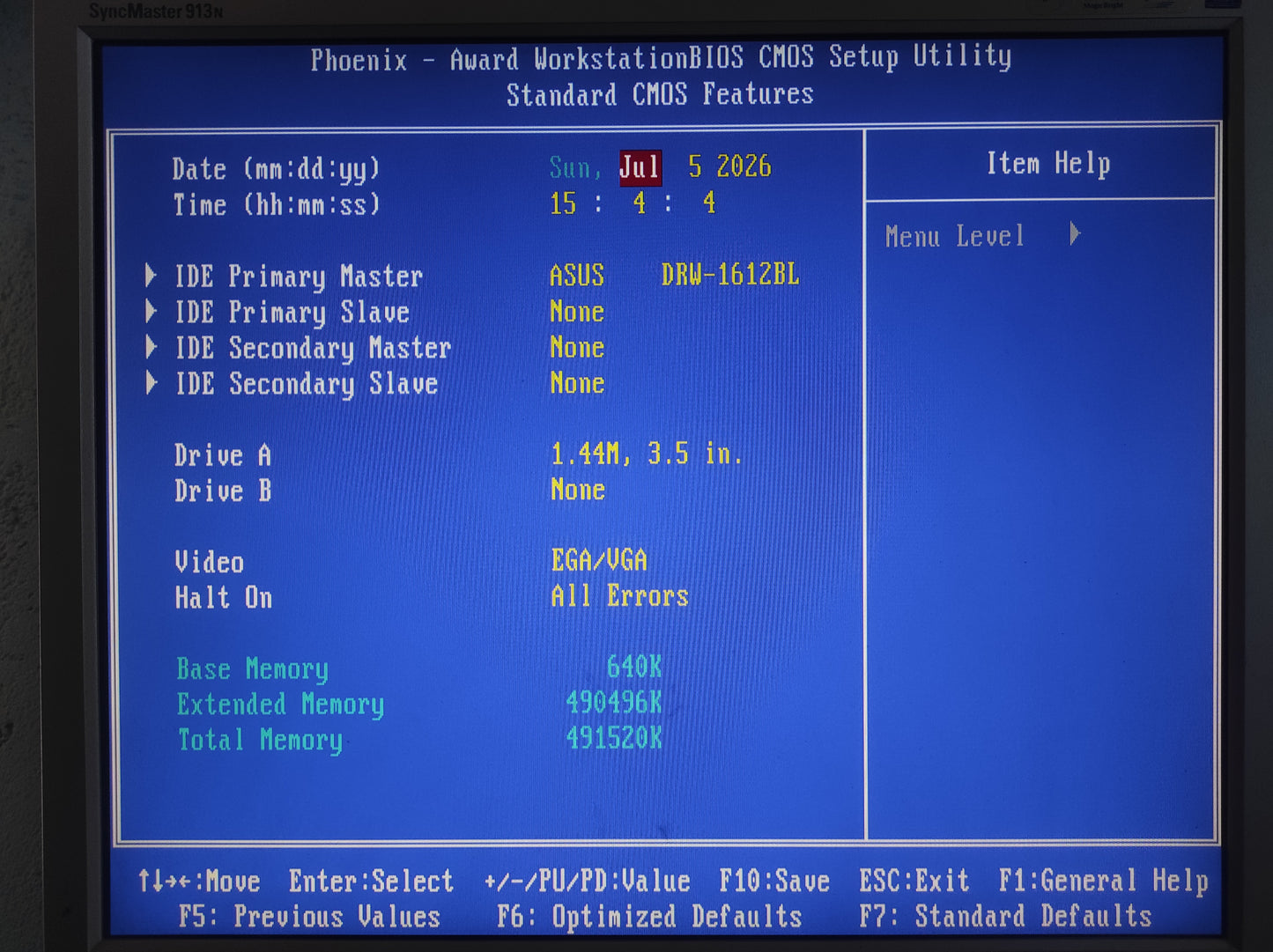Click F6: Optimized Defaults

click(649, 917)
